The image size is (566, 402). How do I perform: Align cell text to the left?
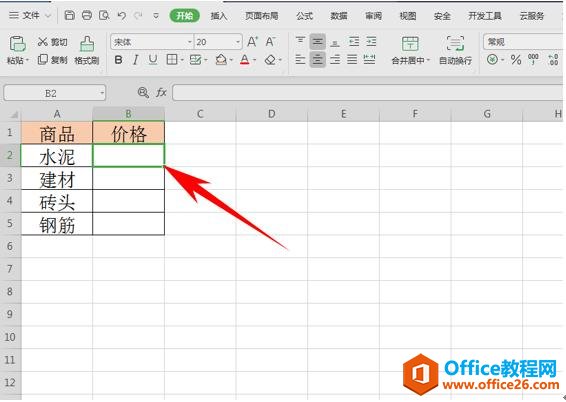300,60
